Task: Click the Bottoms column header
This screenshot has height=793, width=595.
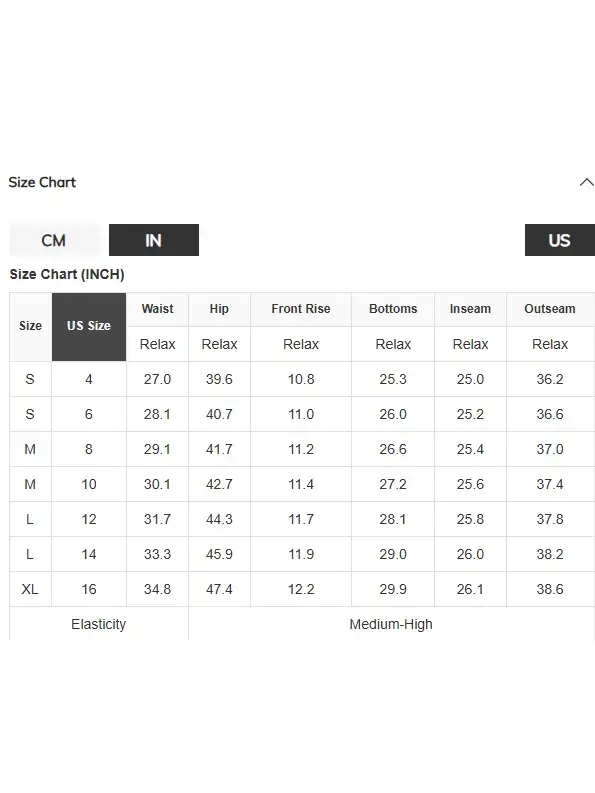Action: click(x=393, y=309)
